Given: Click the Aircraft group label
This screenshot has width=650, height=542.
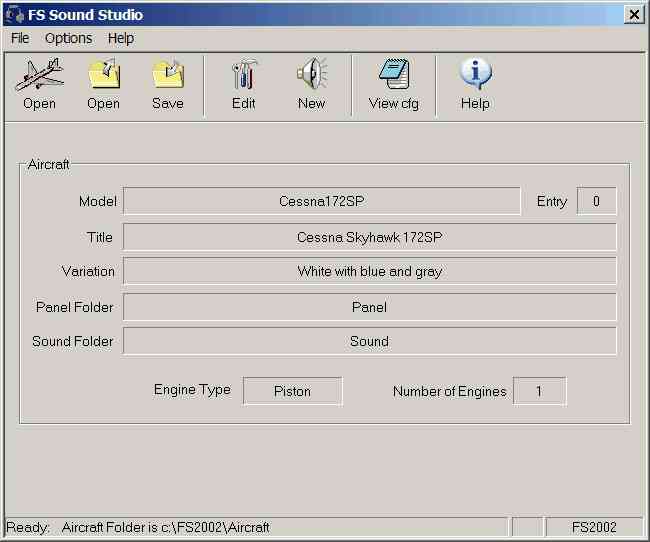Looking at the screenshot, I should click(49, 164).
